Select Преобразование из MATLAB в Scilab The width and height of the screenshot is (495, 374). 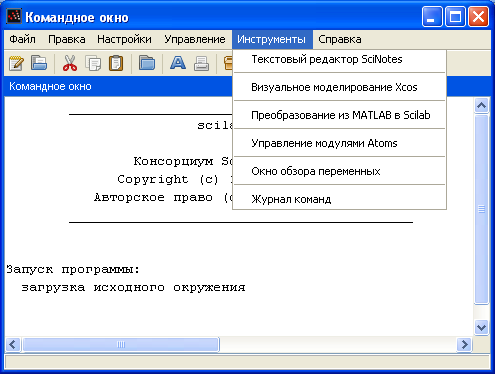(339, 115)
